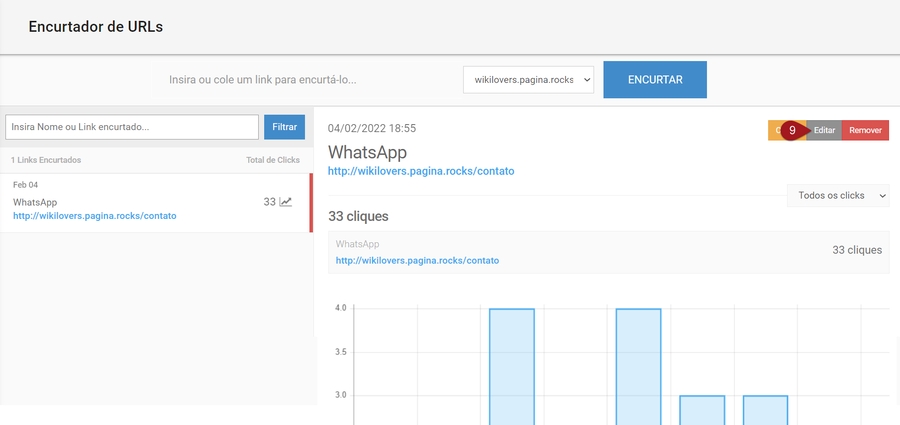Expand the 'Todos os clicks' dropdown

838,196
